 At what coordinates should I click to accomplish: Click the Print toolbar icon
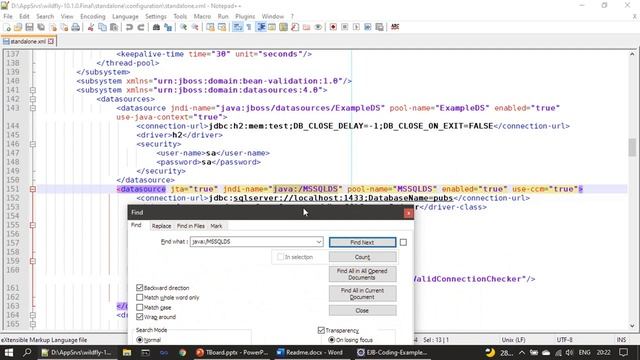(76, 27)
